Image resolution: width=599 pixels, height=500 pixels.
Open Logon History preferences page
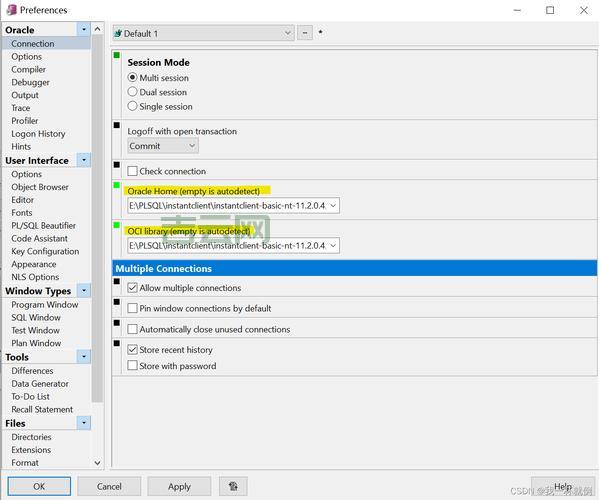[x=38, y=134]
